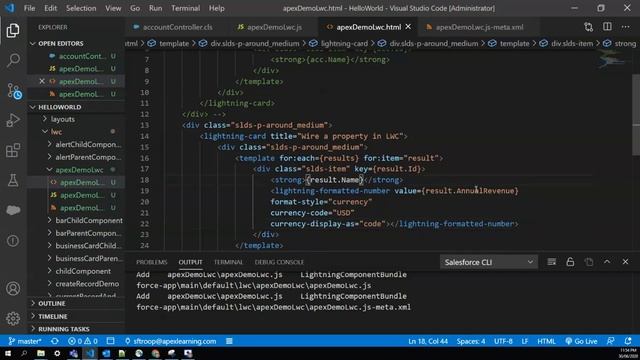Open output log file in editor
The width and height of the screenshot is (640, 360).
pyautogui.click(x=589, y=262)
